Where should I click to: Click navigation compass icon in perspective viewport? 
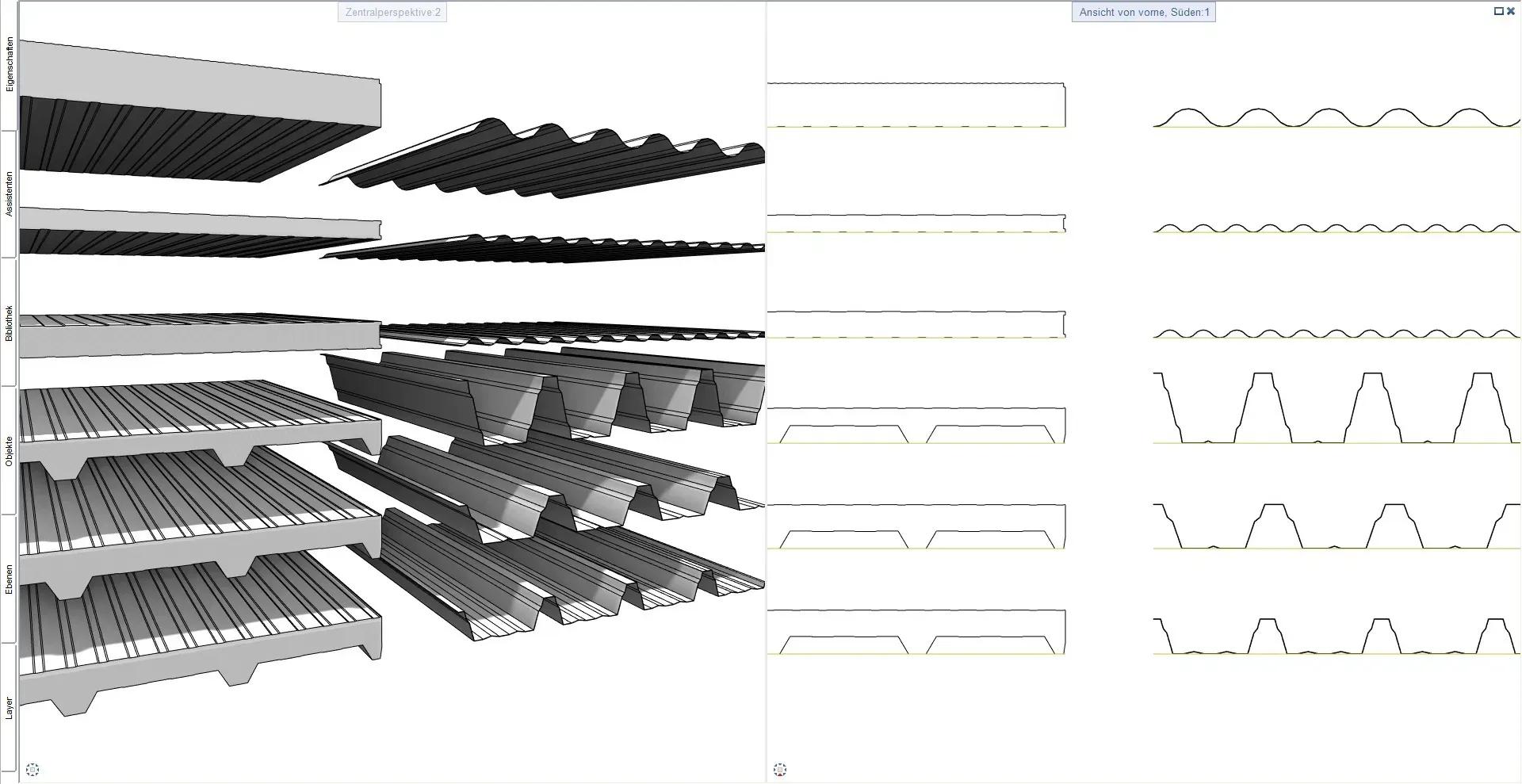(x=33, y=770)
